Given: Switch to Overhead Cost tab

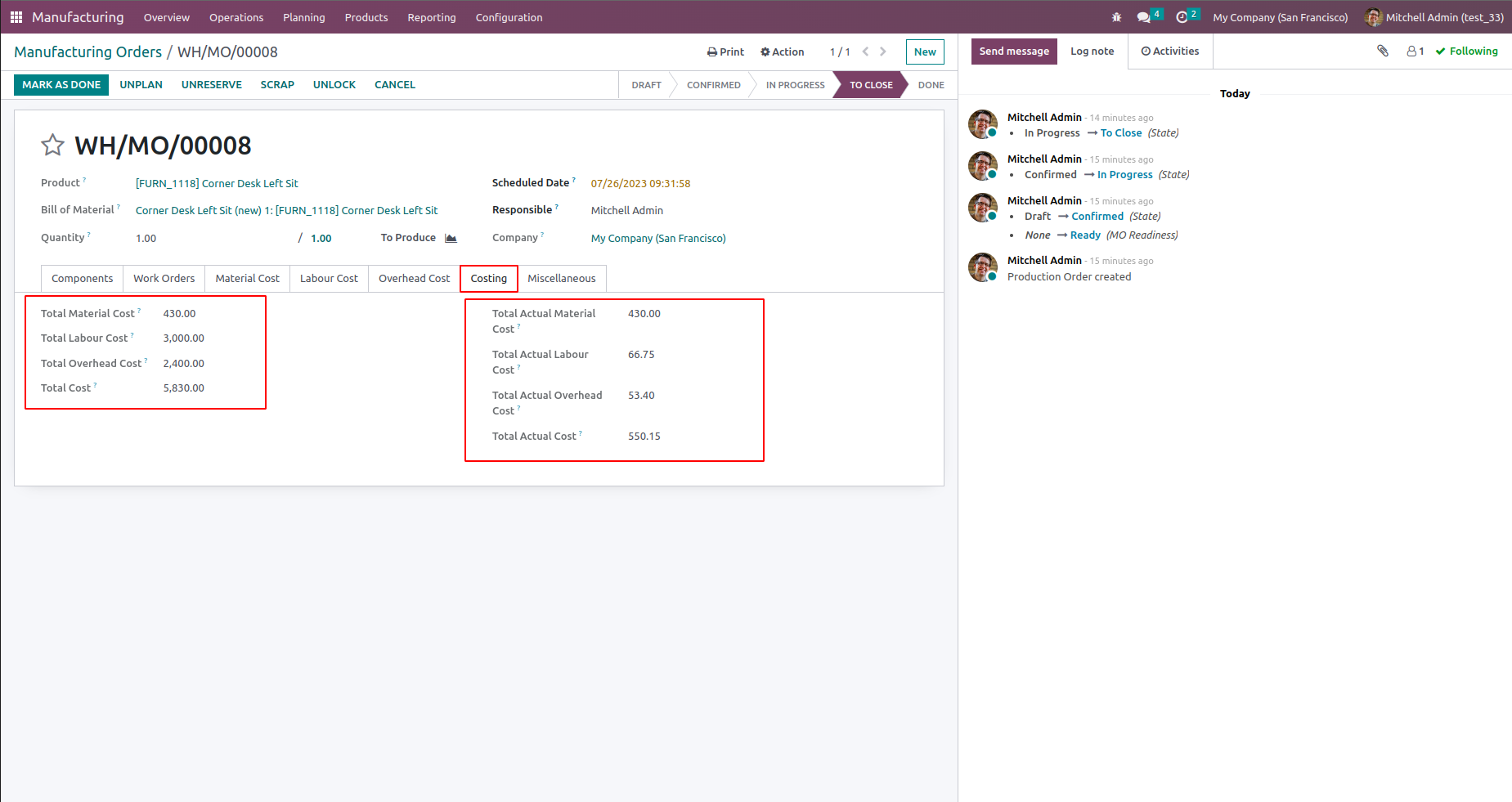Looking at the screenshot, I should (x=415, y=279).
